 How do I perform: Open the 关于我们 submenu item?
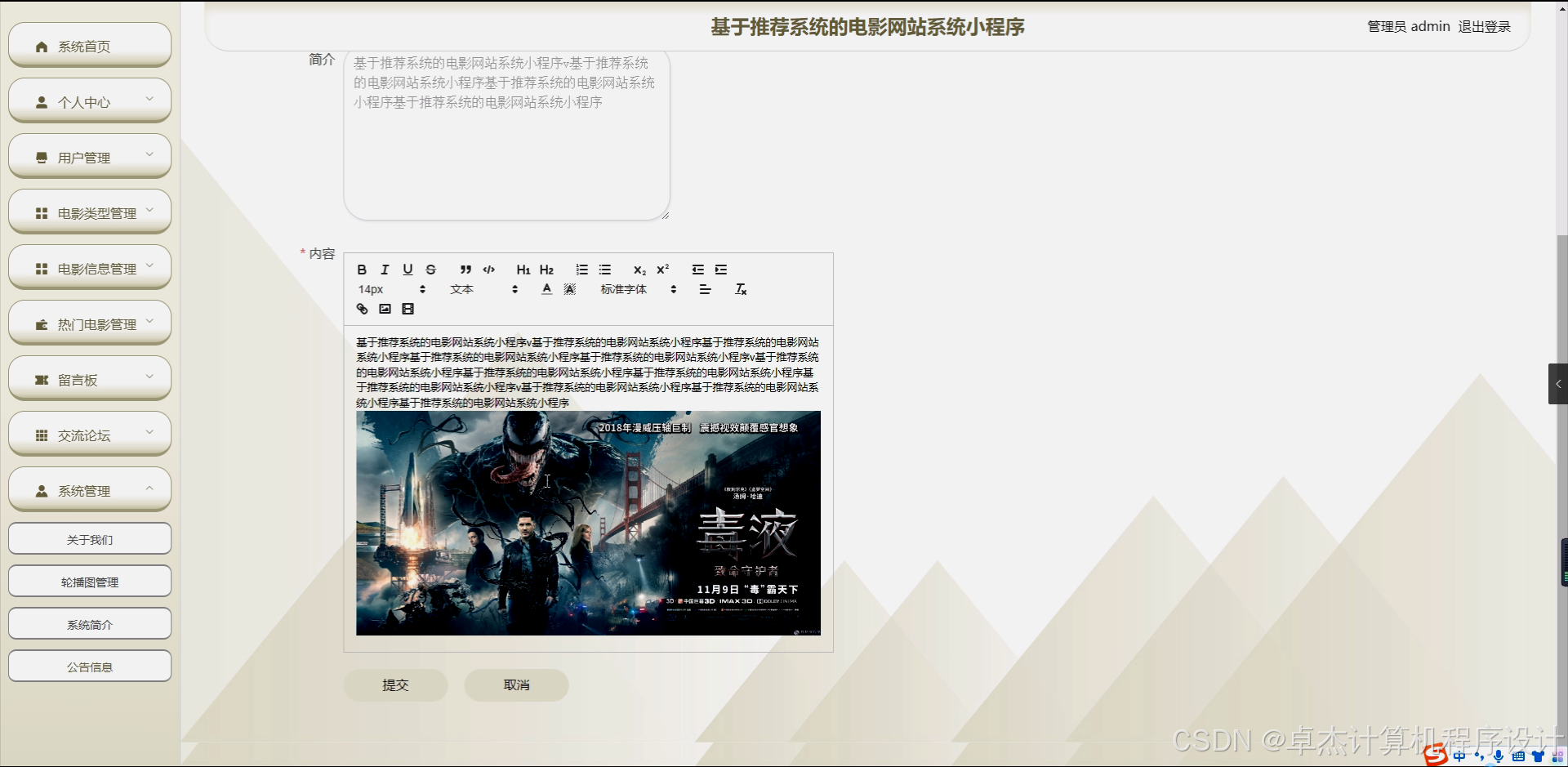click(x=90, y=539)
